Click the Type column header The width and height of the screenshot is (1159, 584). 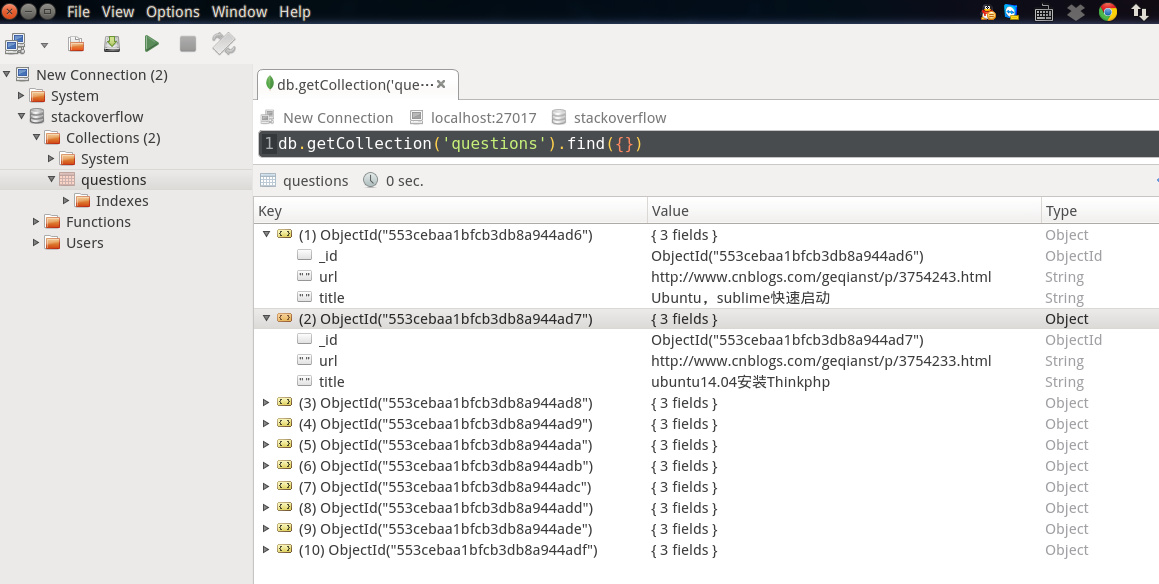point(1100,211)
